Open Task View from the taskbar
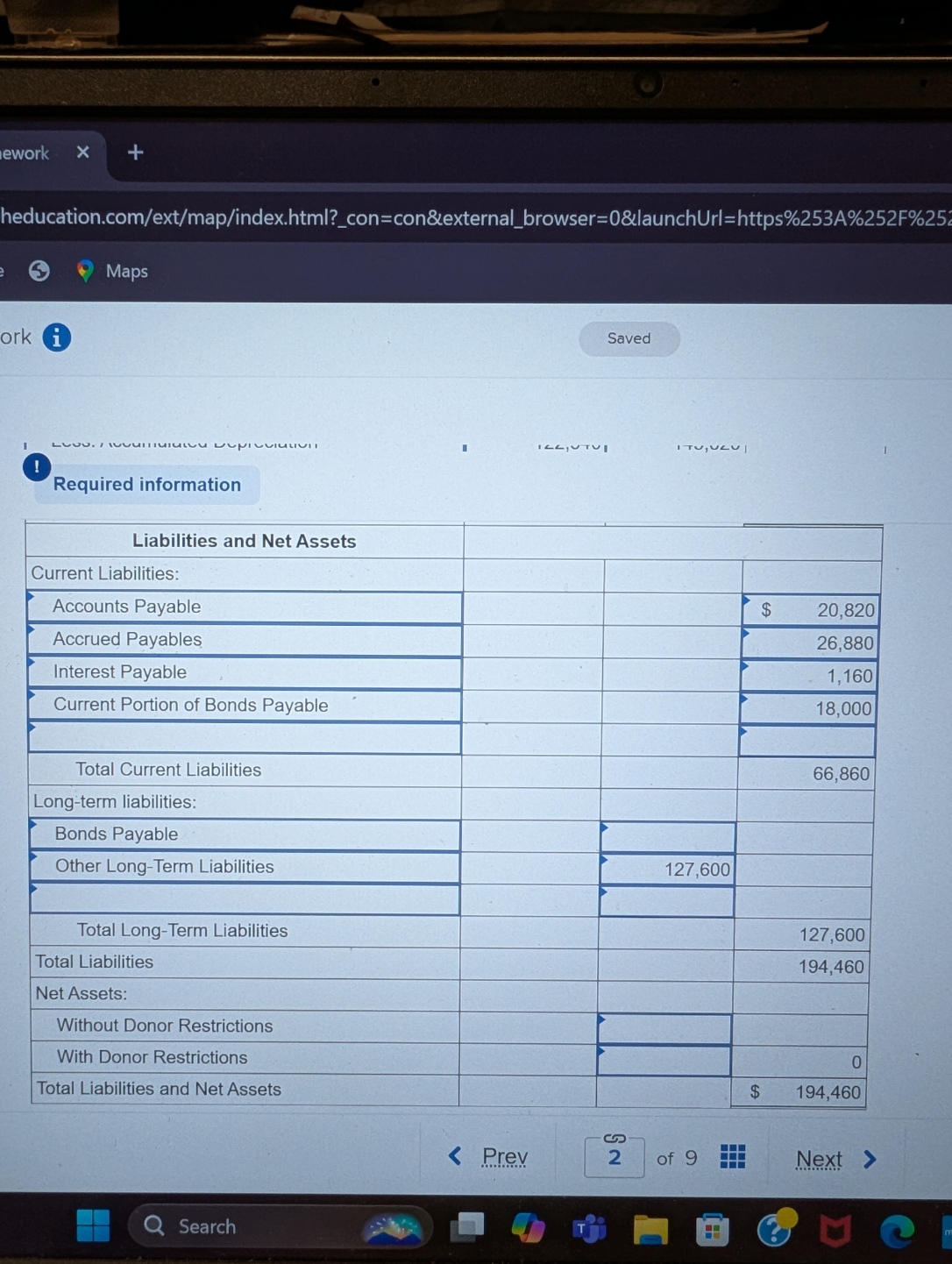 [x=467, y=1226]
